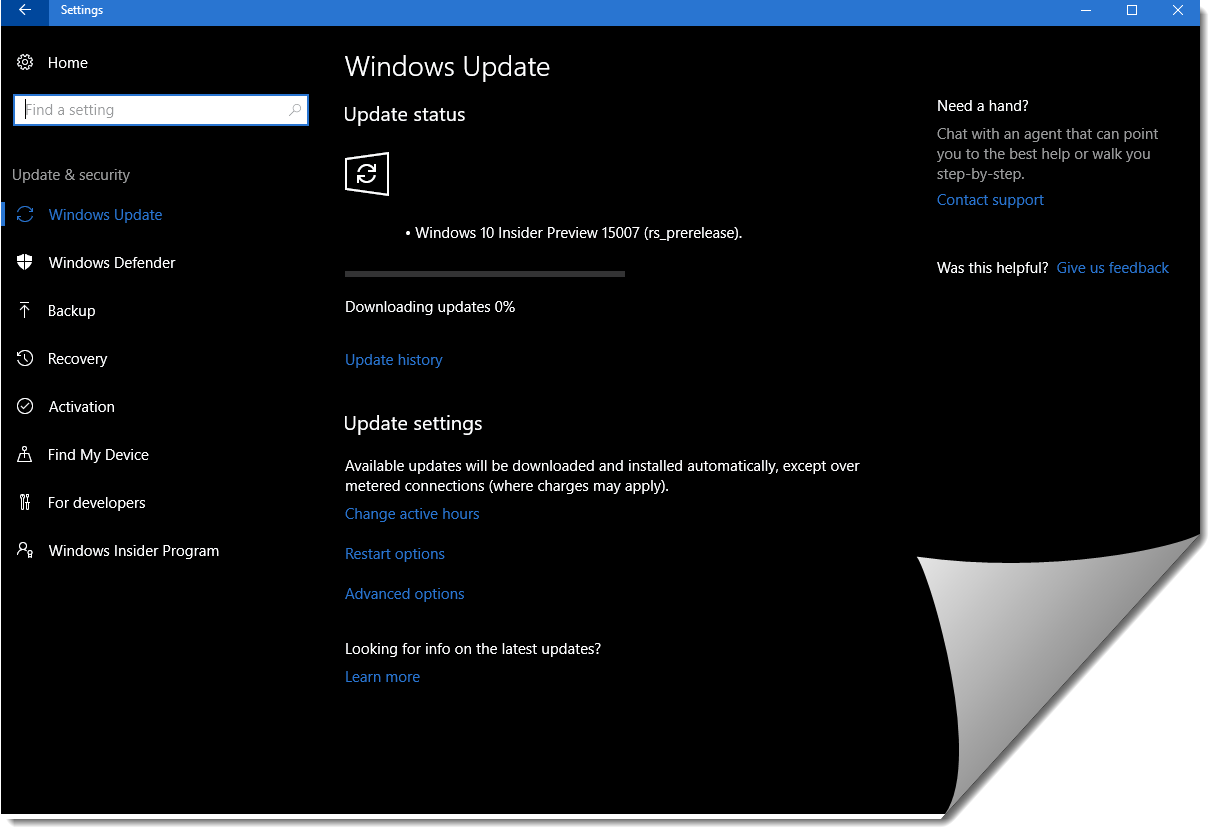Click the Update & security category label
The width and height of the screenshot is (1215, 834).
(71, 175)
